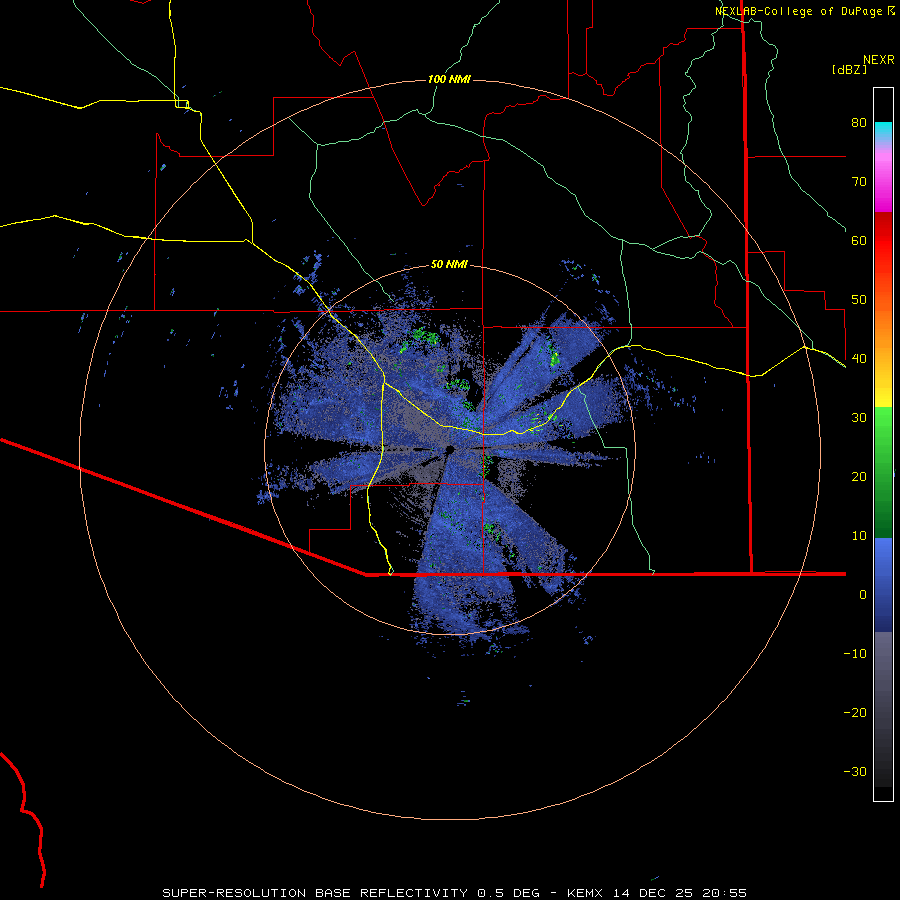Click the 0 dBZ scale label
The width and height of the screenshot is (900, 900).
click(x=863, y=595)
